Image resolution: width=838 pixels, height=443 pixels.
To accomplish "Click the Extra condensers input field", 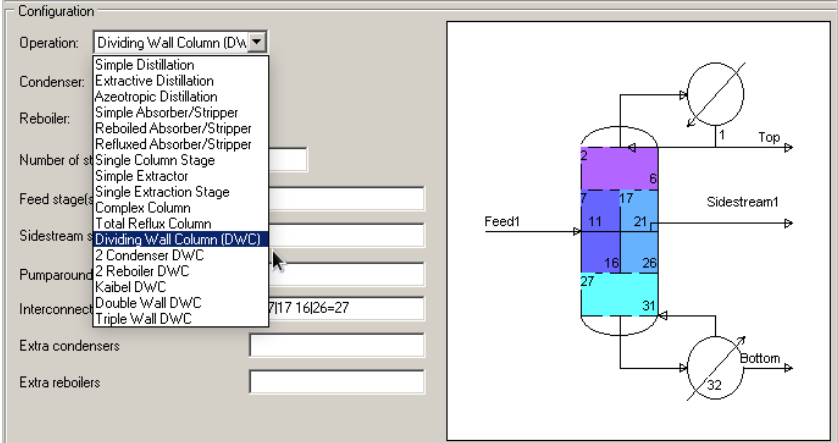I will pos(336,346).
